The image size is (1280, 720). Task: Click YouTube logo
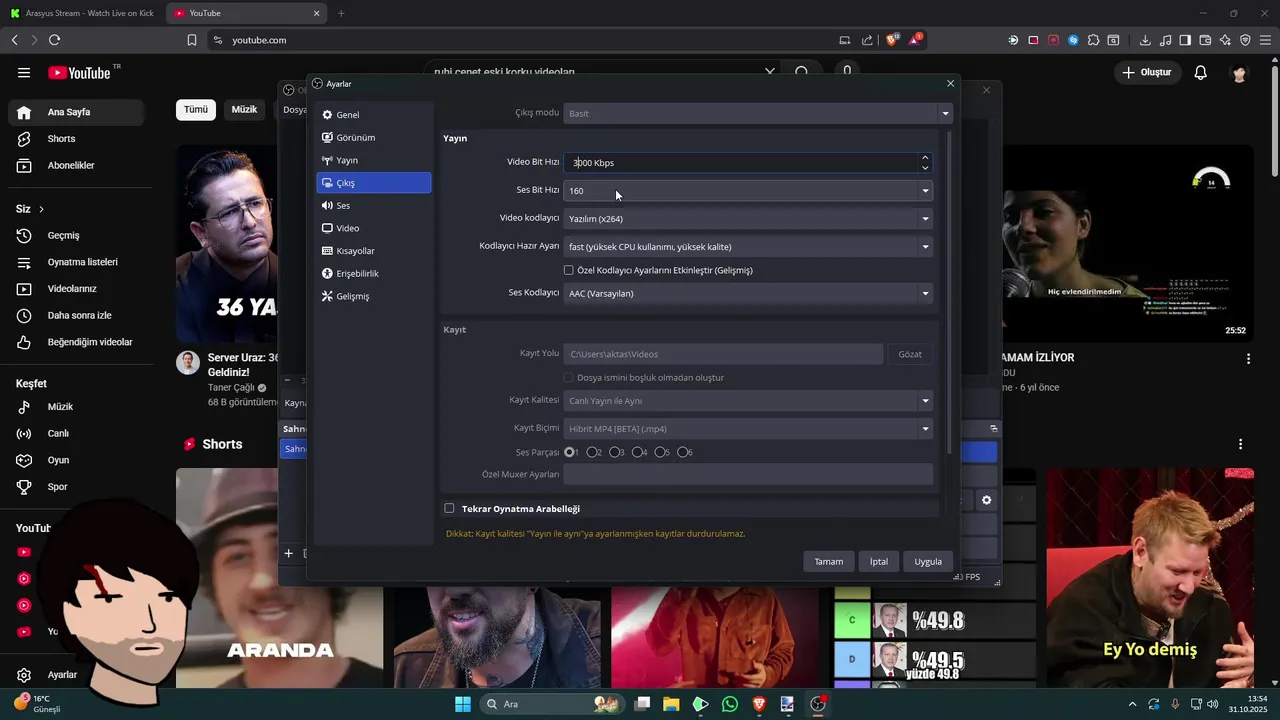[79, 72]
